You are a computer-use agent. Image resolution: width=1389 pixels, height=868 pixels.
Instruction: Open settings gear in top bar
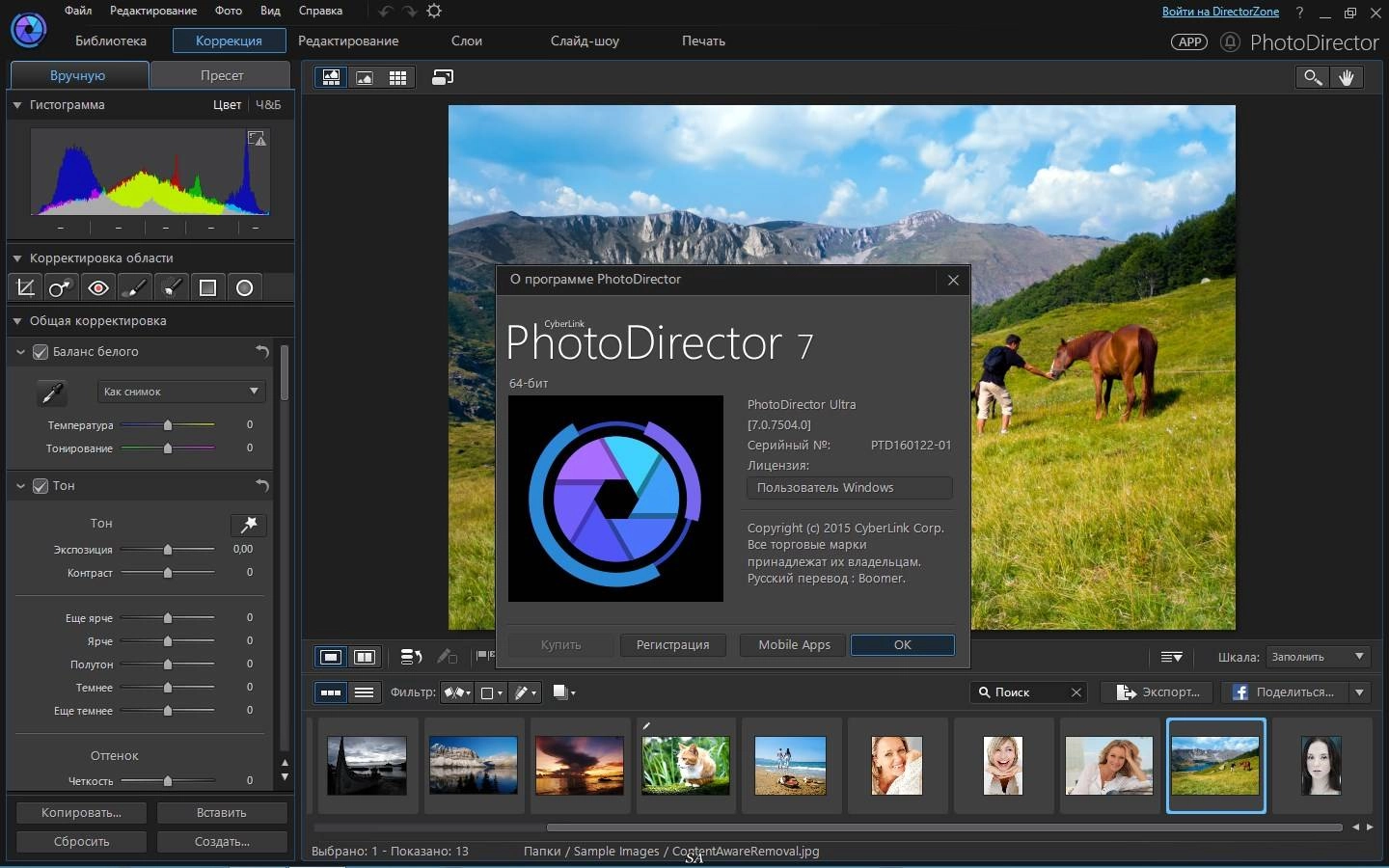coord(434,11)
